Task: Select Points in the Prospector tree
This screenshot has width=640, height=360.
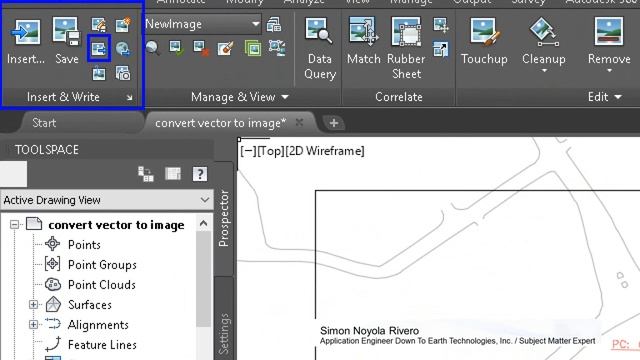Action: coord(84,244)
